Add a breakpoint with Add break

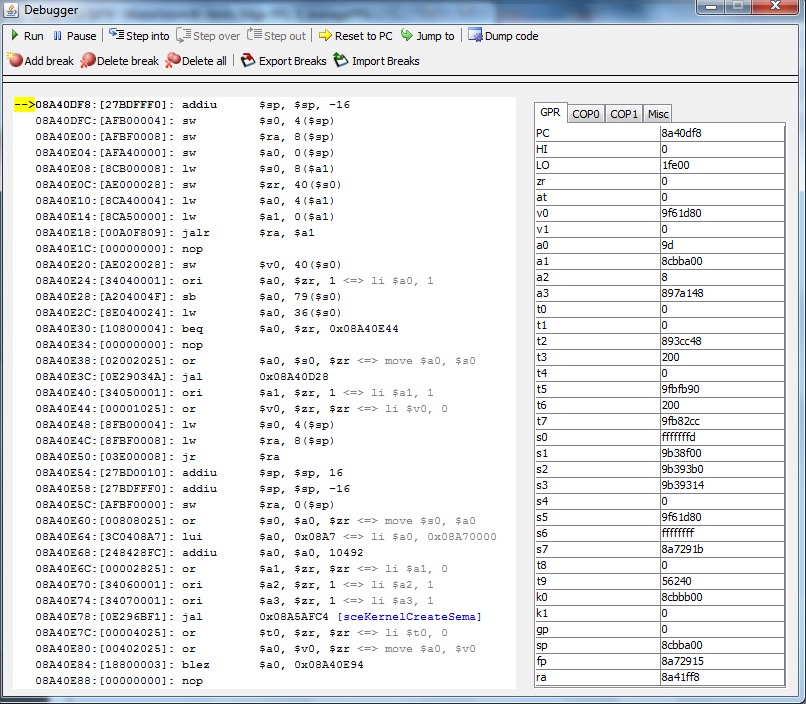pyautogui.click(x=15, y=61)
